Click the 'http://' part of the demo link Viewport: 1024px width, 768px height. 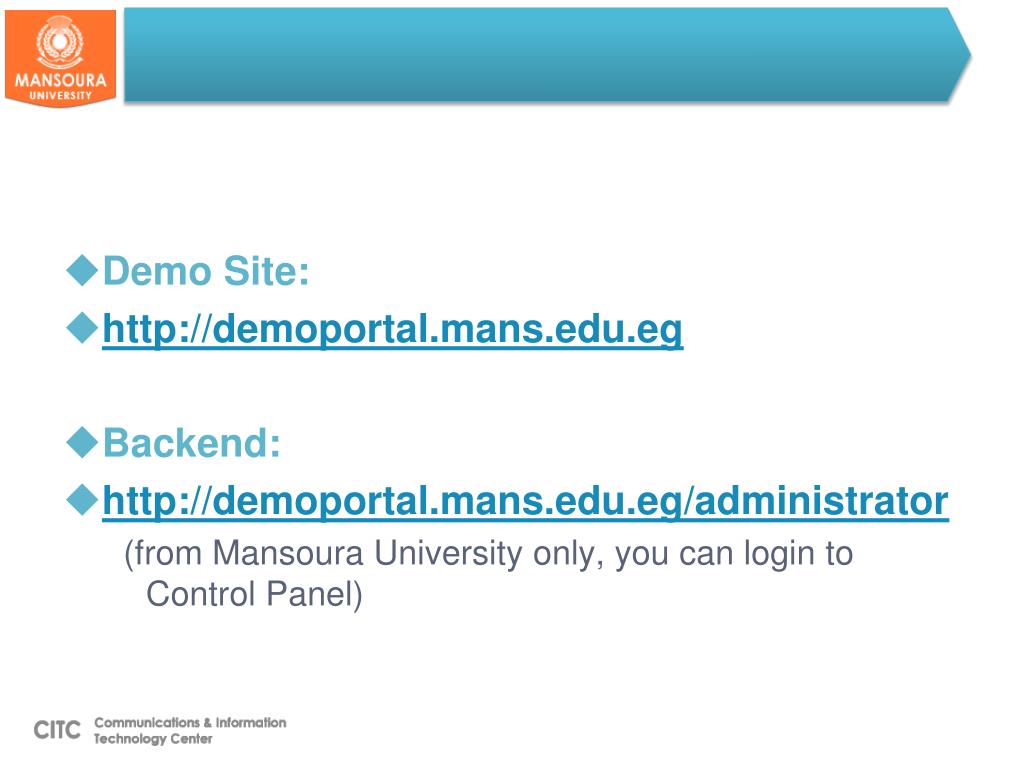(157, 329)
